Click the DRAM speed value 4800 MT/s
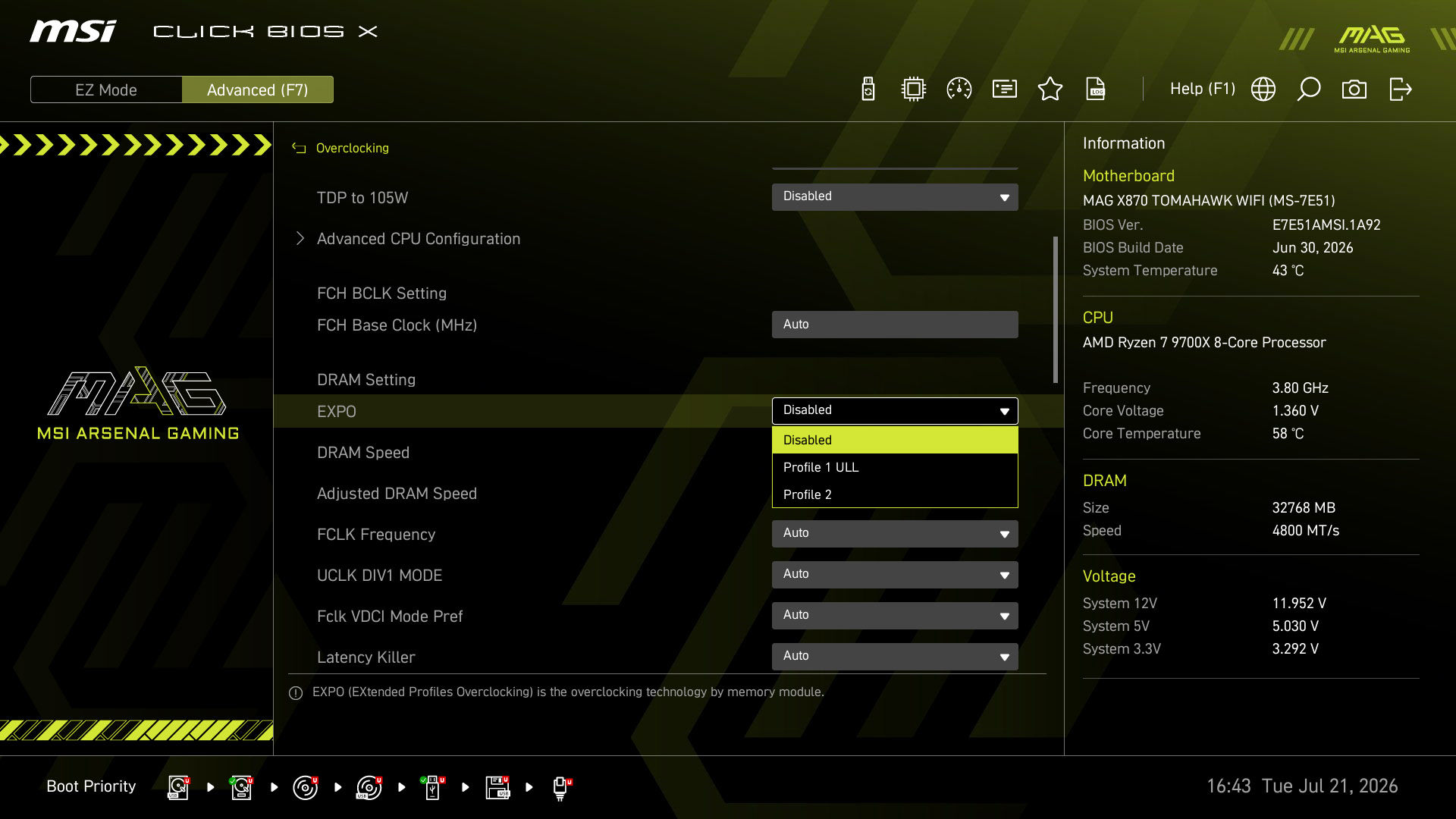Viewport: 1456px width, 819px height. click(x=1306, y=531)
